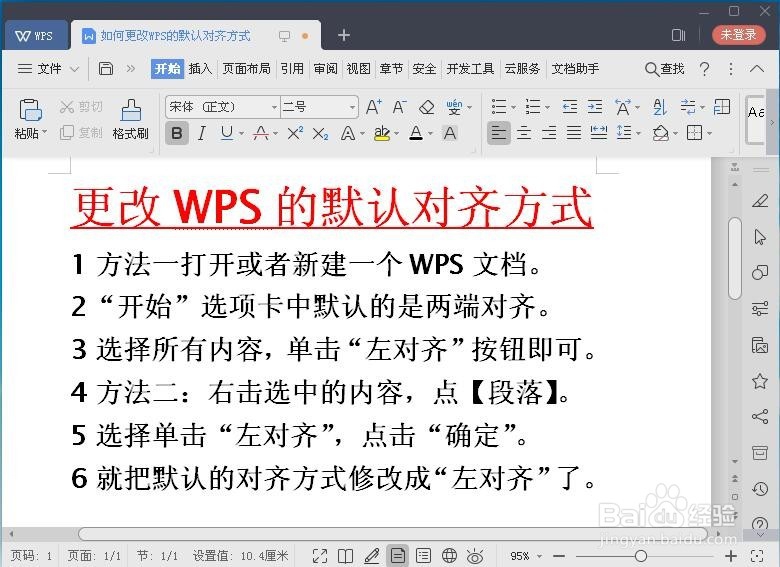Viewport: 780px width, 567px height.
Task: Open the zoom 95% dropdown arrow
Action: coord(539,556)
